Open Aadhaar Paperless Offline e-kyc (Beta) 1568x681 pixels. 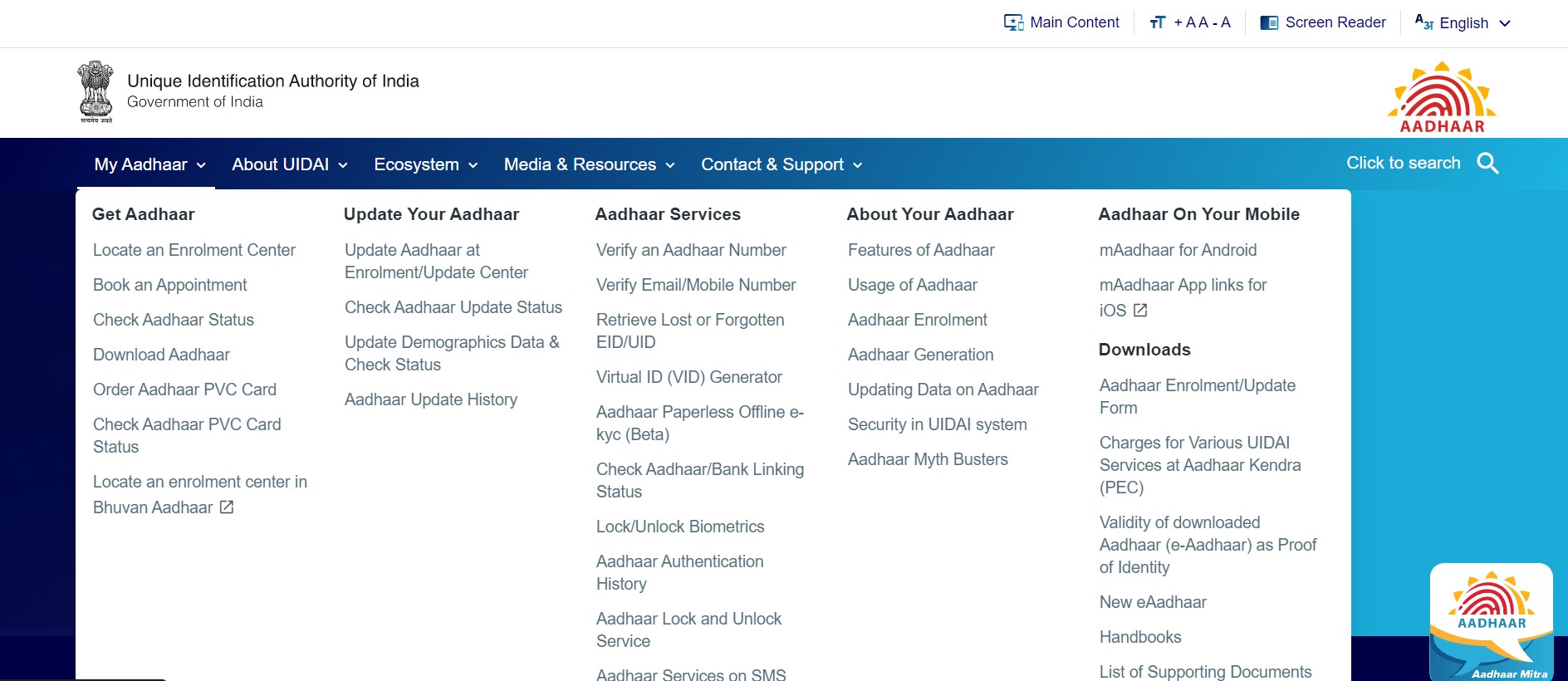[700, 423]
